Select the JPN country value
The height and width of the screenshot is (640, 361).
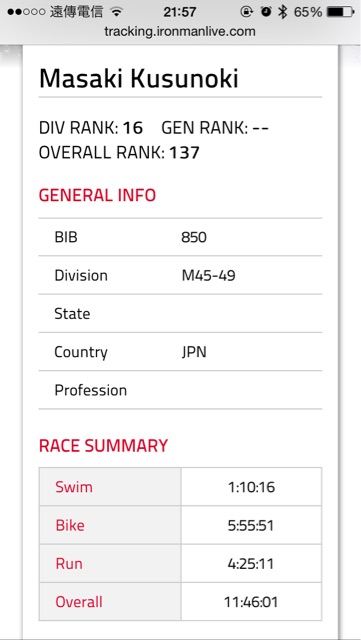(x=194, y=352)
